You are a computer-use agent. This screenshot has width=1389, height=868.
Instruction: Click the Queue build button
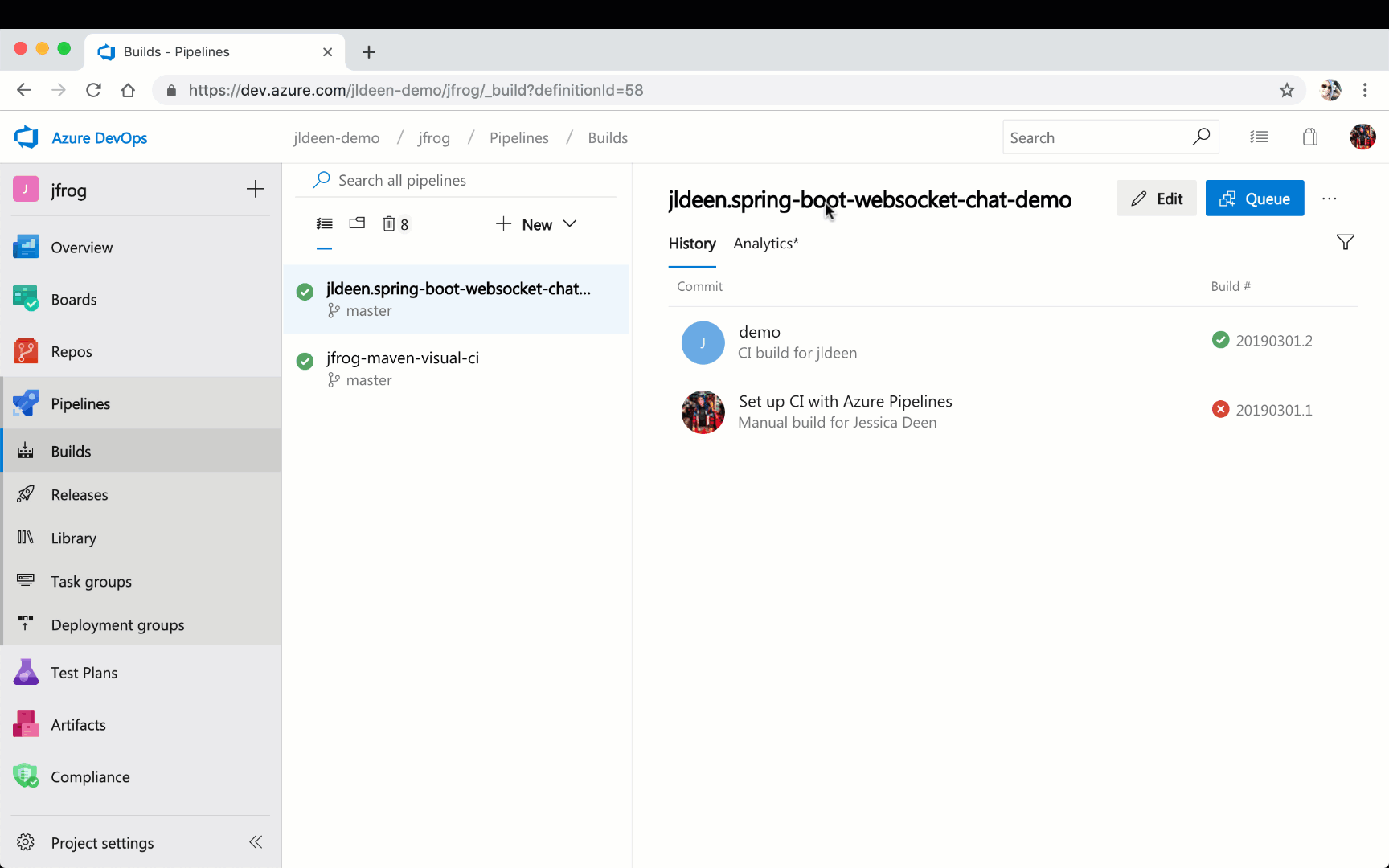tap(1255, 199)
